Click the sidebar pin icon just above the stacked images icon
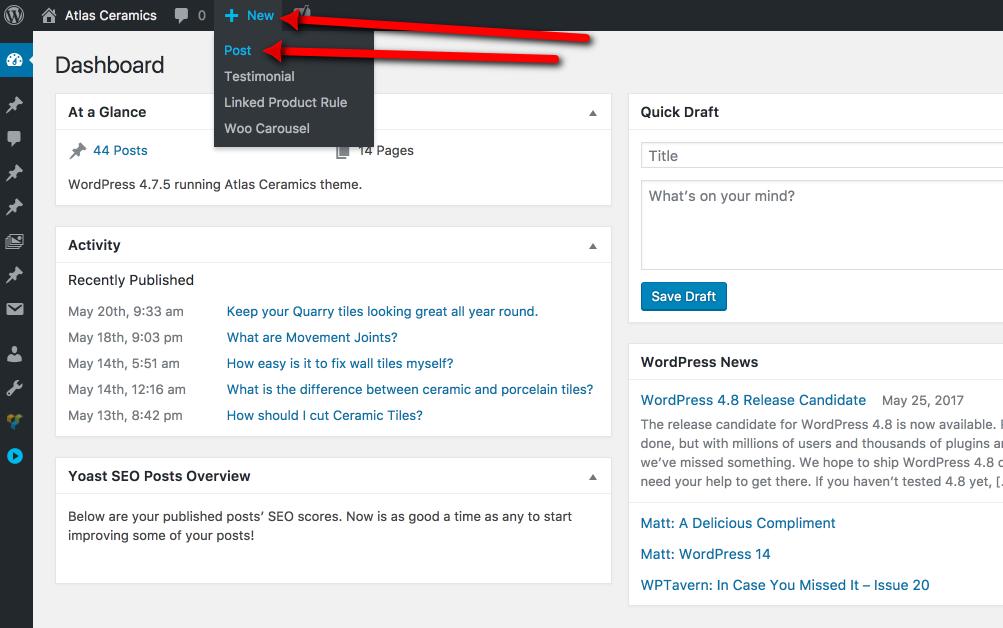1003x628 pixels. click(x=15, y=207)
